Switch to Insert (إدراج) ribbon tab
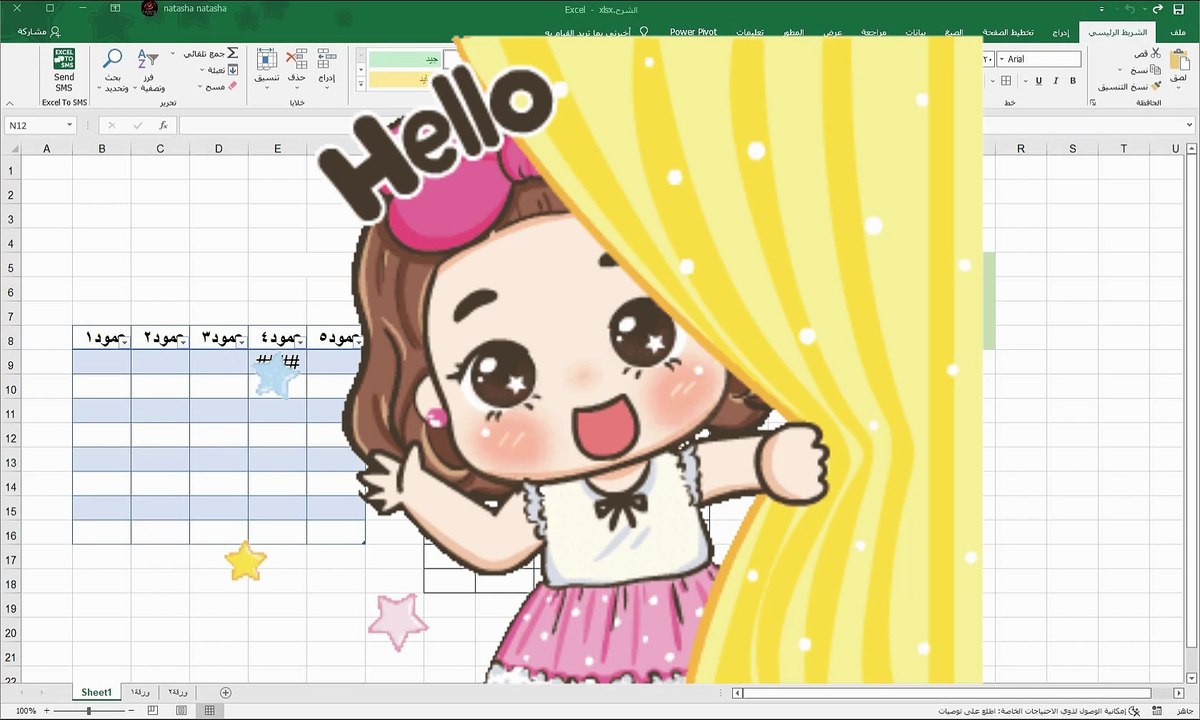The width and height of the screenshot is (1200, 720). [1061, 32]
